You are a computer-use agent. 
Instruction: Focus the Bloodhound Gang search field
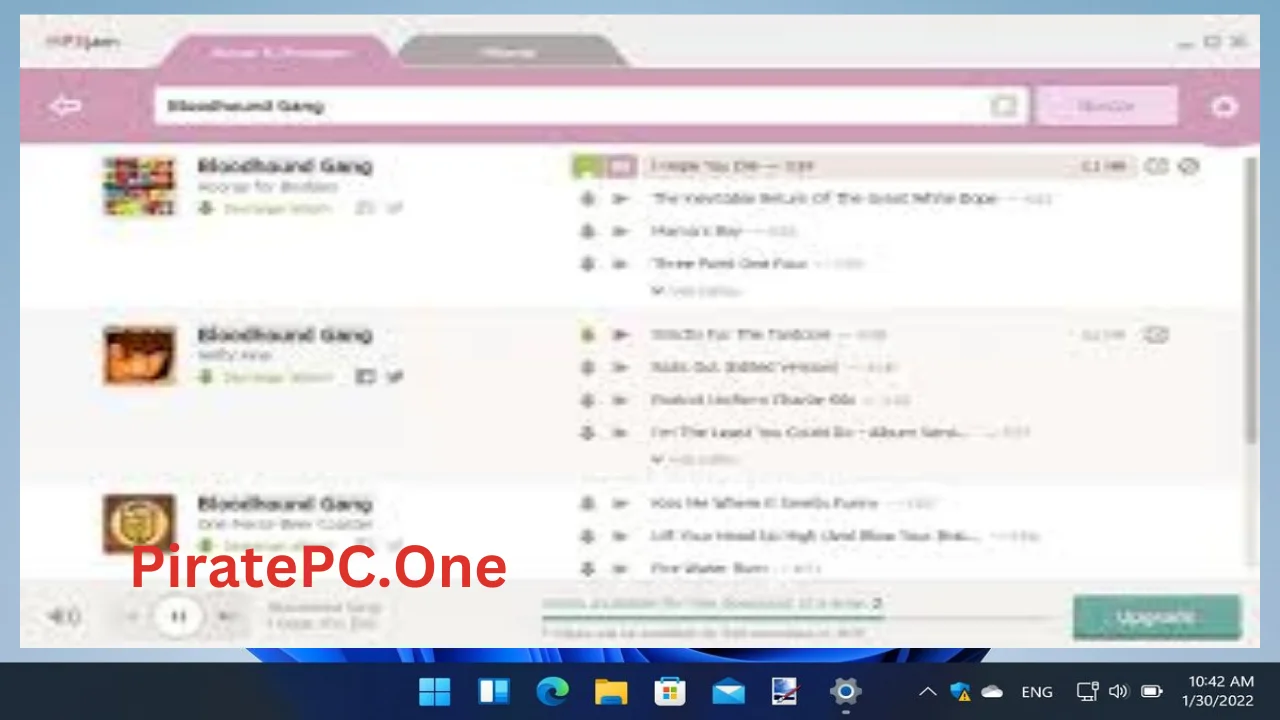click(590, 106)
